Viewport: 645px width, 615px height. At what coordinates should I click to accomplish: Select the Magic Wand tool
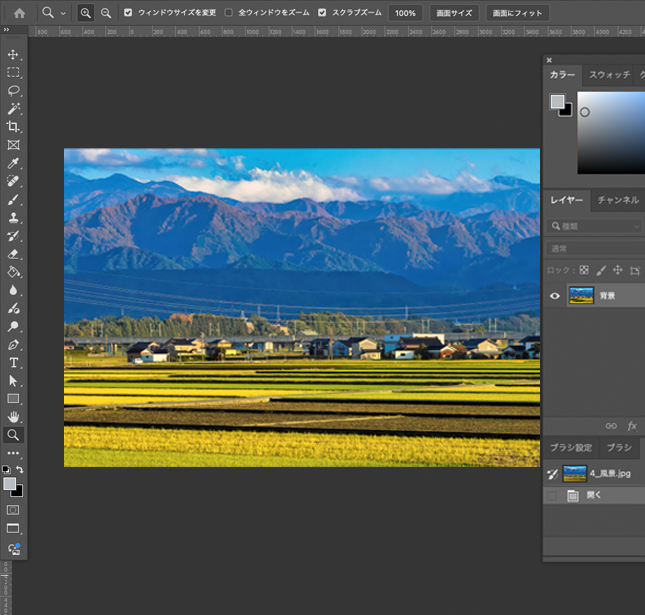coord(13,109)
